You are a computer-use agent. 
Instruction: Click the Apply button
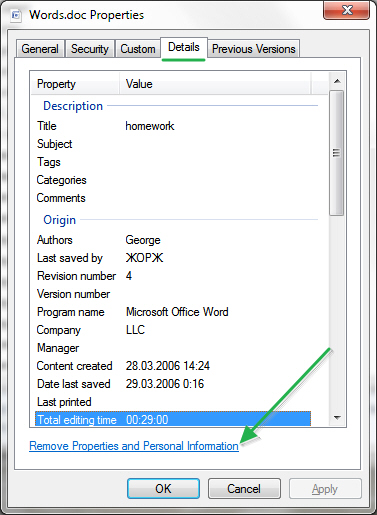pyautogui.click(x=325, y=489)
